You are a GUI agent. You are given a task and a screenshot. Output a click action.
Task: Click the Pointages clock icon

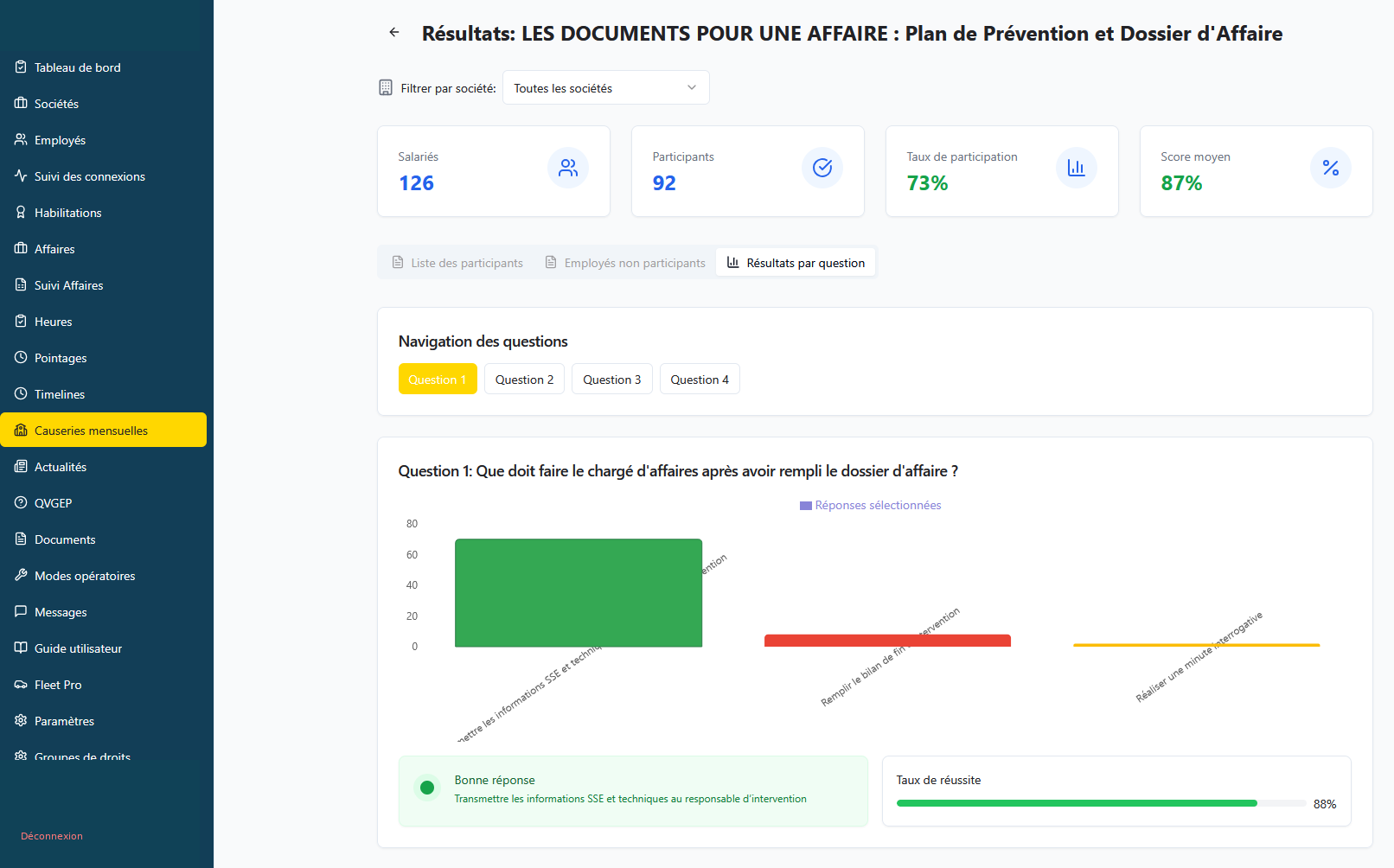tap(21, 357)
